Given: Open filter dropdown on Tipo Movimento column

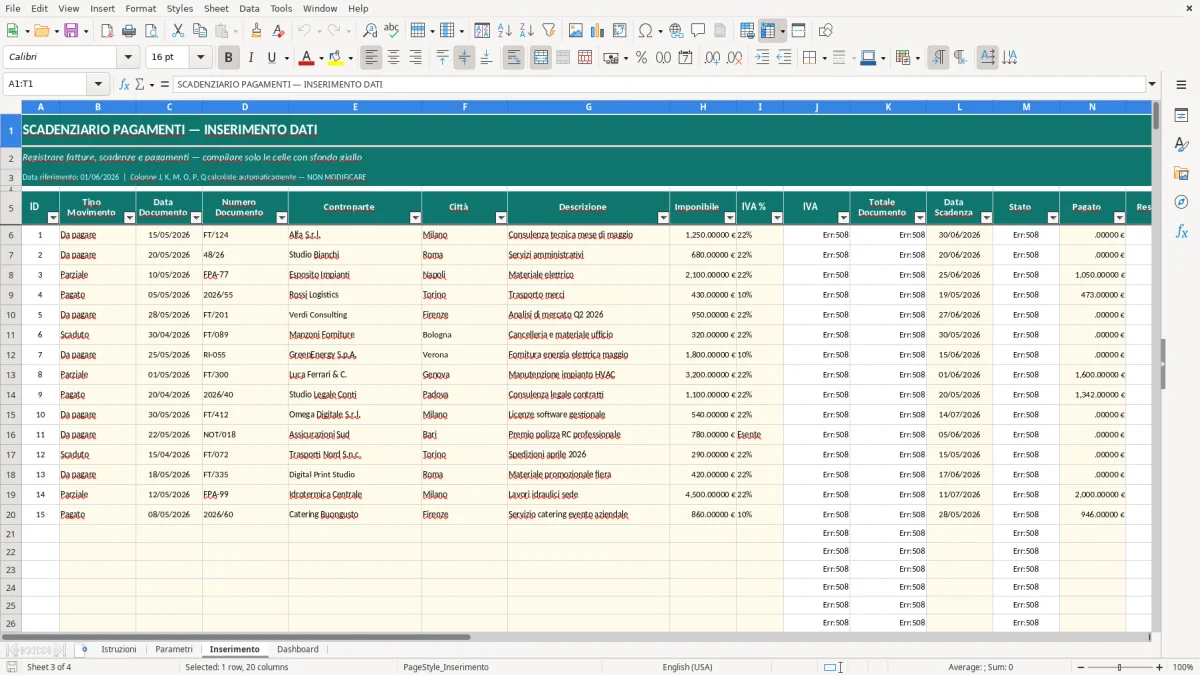Looking at the screenshot, I should click(x=128, y=218).
